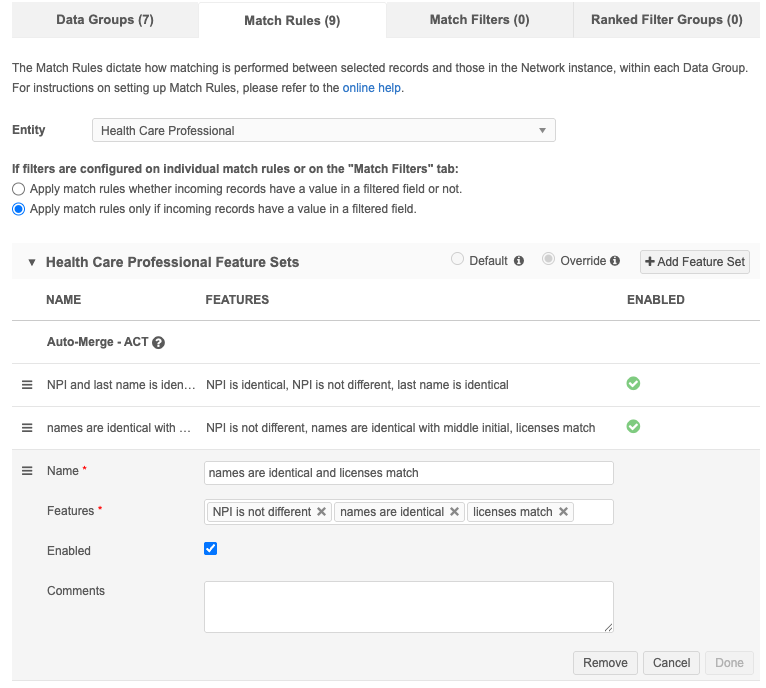Select 'Apply match rules whether incoming records have a value'
Screen dimensions: 766x688
click(x=18, y=189)
